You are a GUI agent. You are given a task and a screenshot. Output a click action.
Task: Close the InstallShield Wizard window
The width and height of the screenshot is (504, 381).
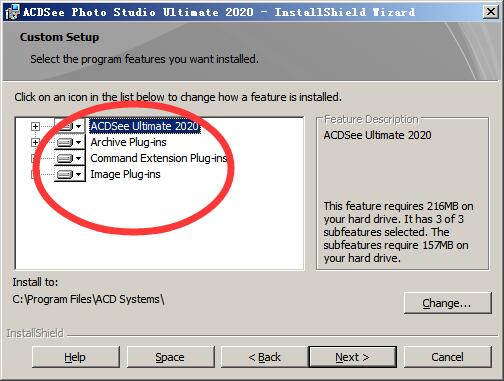click(x=490, y=12)
